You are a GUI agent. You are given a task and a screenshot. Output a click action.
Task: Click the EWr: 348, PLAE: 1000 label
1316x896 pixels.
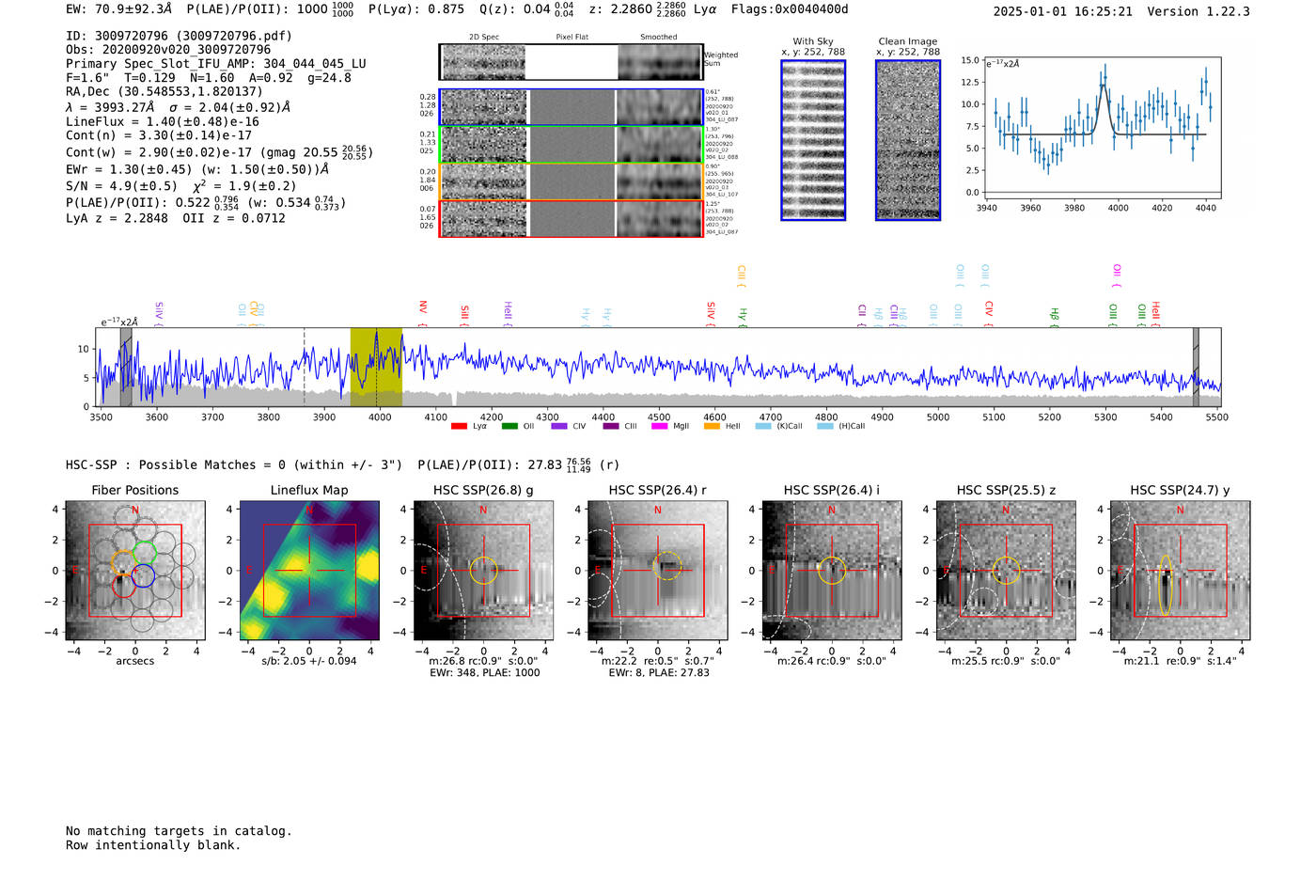point(485,673)
